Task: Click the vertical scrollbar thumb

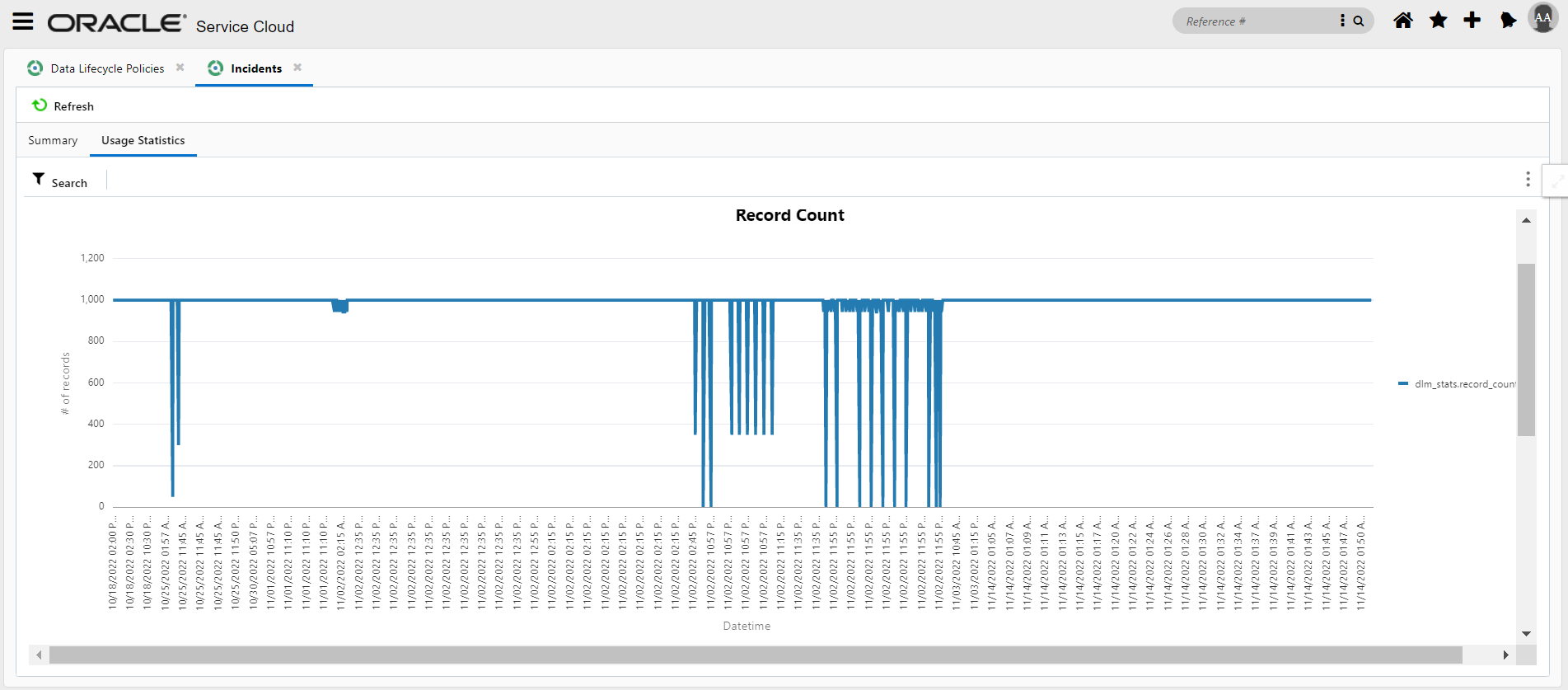Action: coord(1526,350)
